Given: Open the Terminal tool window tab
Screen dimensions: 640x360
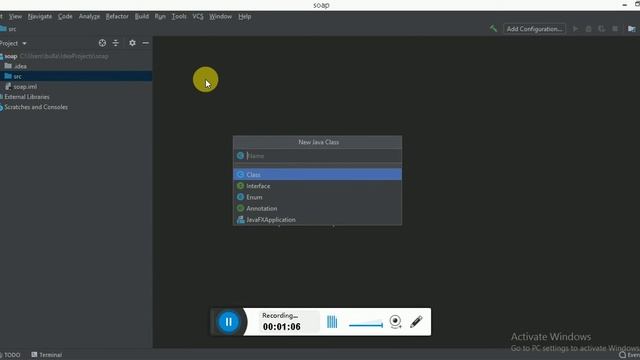Looking at the screenshot, I should (47, 355).
